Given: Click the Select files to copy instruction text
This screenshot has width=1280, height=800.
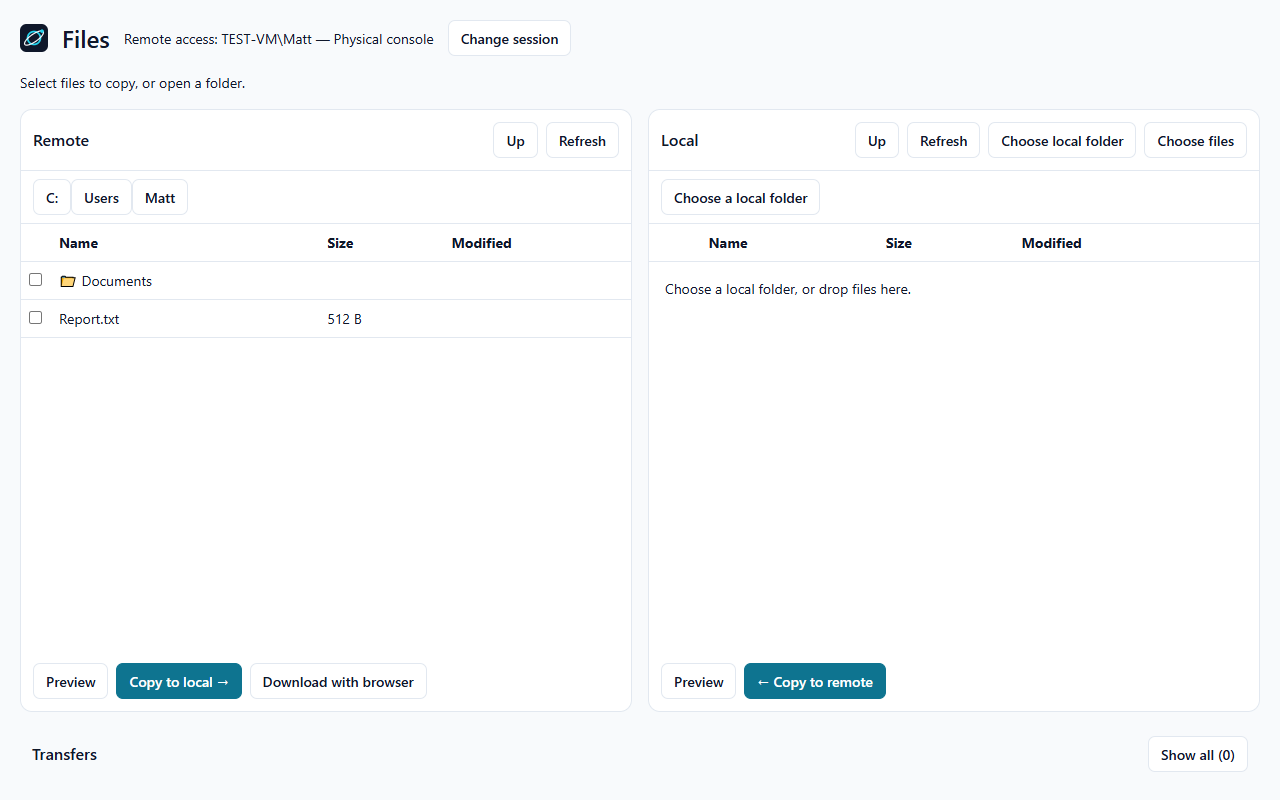Looking at the screenshot, I should point(133,83).
